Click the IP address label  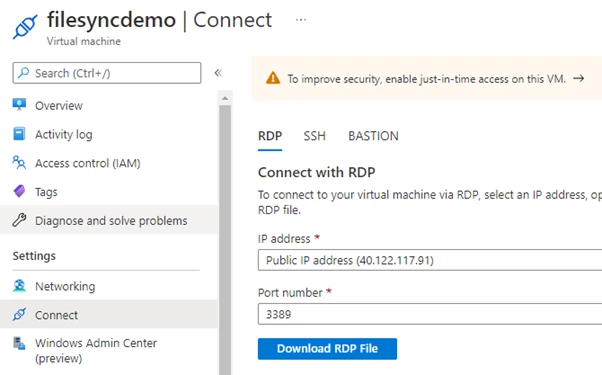(x=284, y=238)
